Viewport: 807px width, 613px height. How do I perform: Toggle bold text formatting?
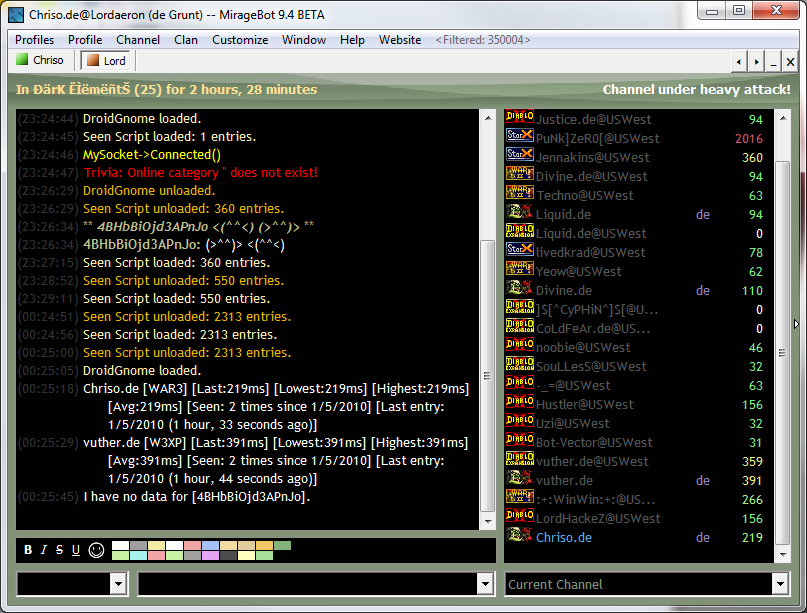[28, 550]
